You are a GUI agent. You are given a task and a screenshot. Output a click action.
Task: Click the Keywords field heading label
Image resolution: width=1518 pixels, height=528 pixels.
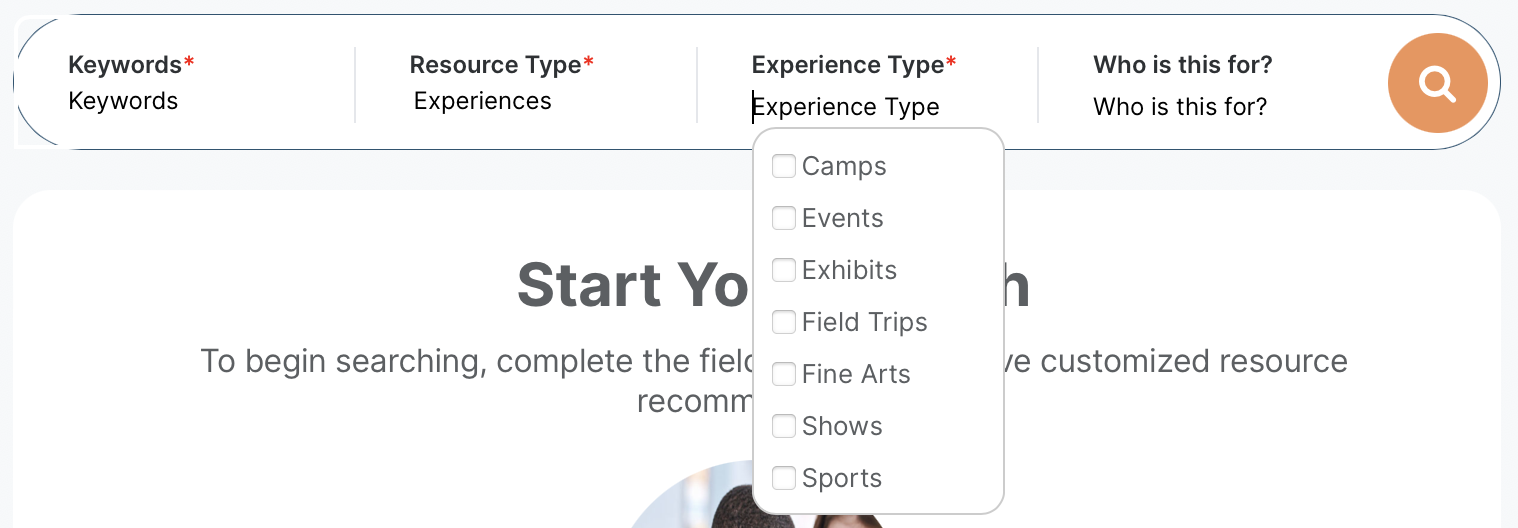125,65
